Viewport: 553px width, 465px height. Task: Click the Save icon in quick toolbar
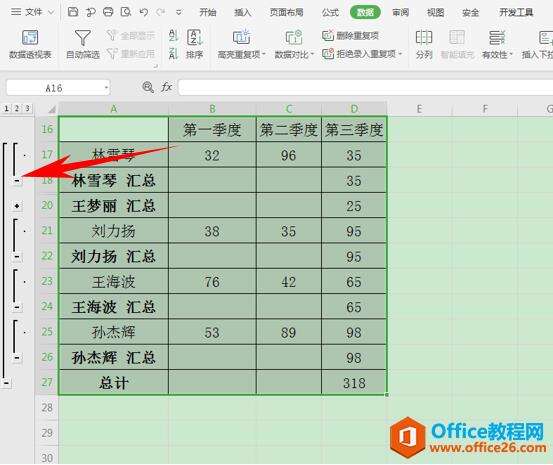[x=73, y=12]
